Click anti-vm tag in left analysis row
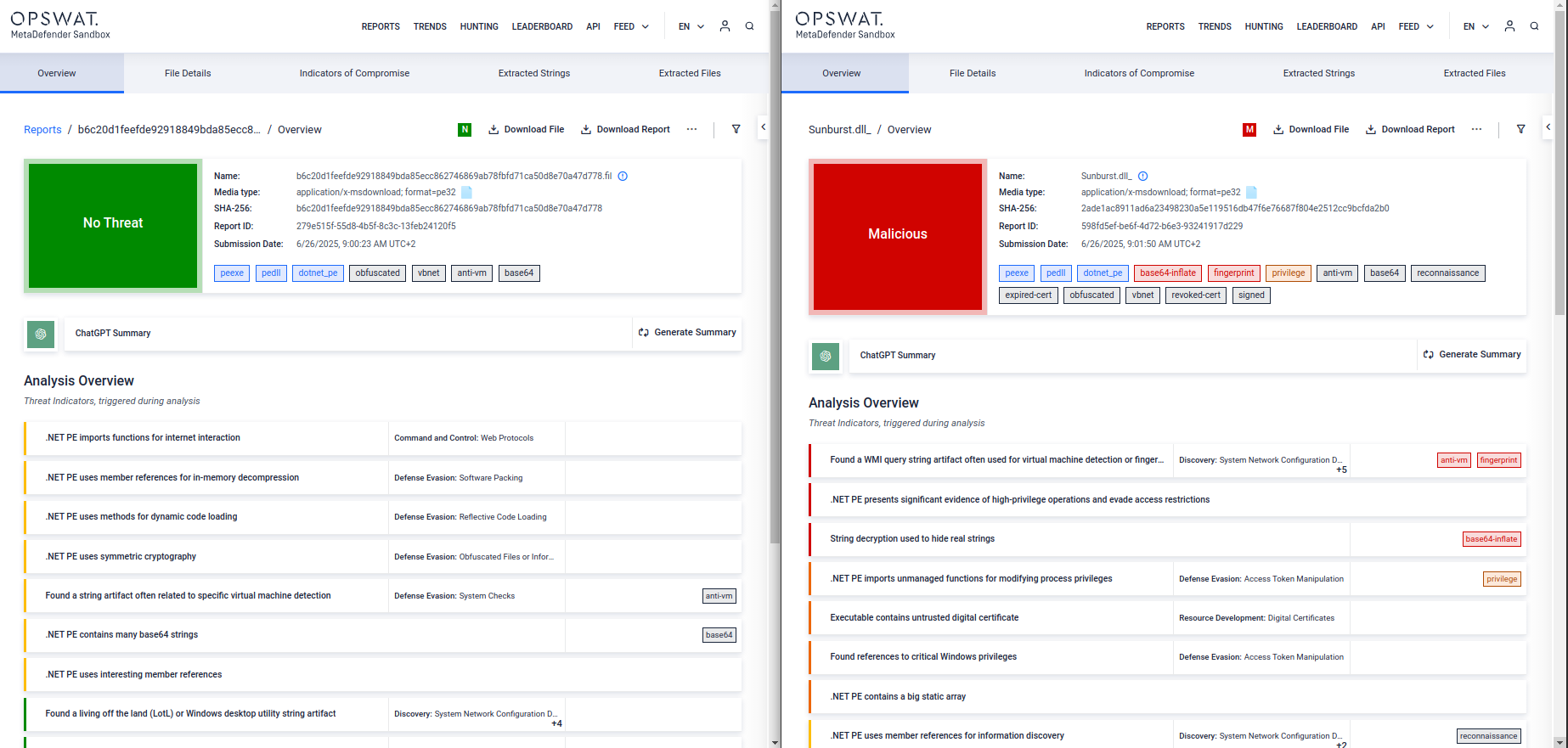Screen dimensions: 1568x748 (719, 596)
